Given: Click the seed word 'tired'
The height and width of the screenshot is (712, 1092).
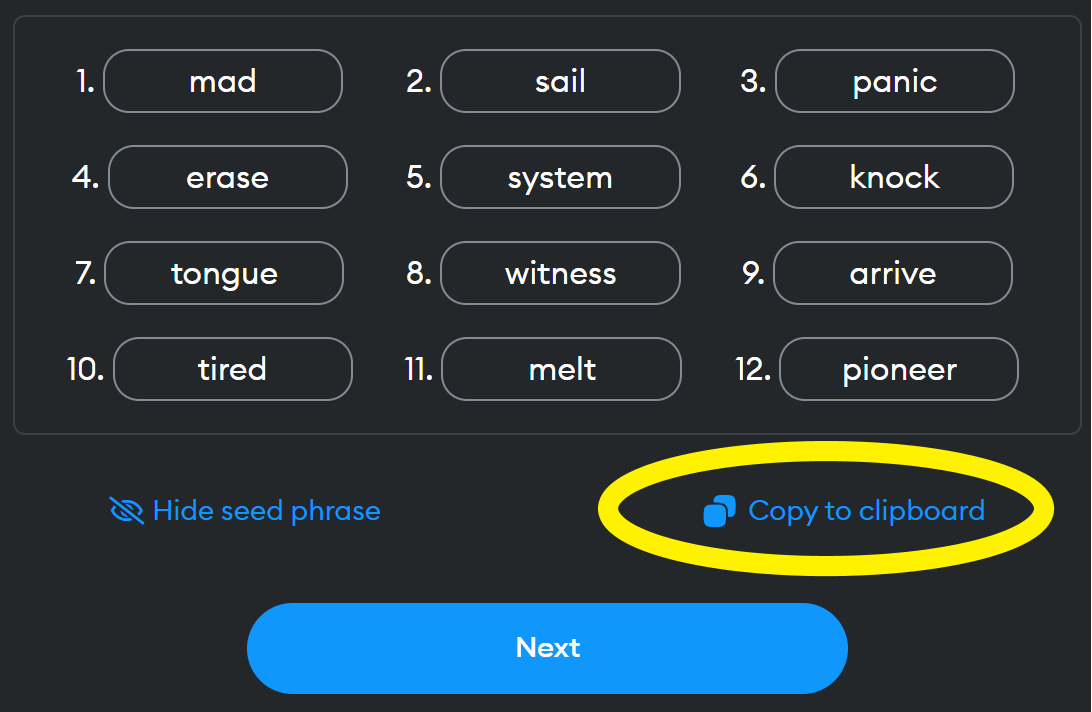Looking at the screenshot, I should click(x=232, y=369).
